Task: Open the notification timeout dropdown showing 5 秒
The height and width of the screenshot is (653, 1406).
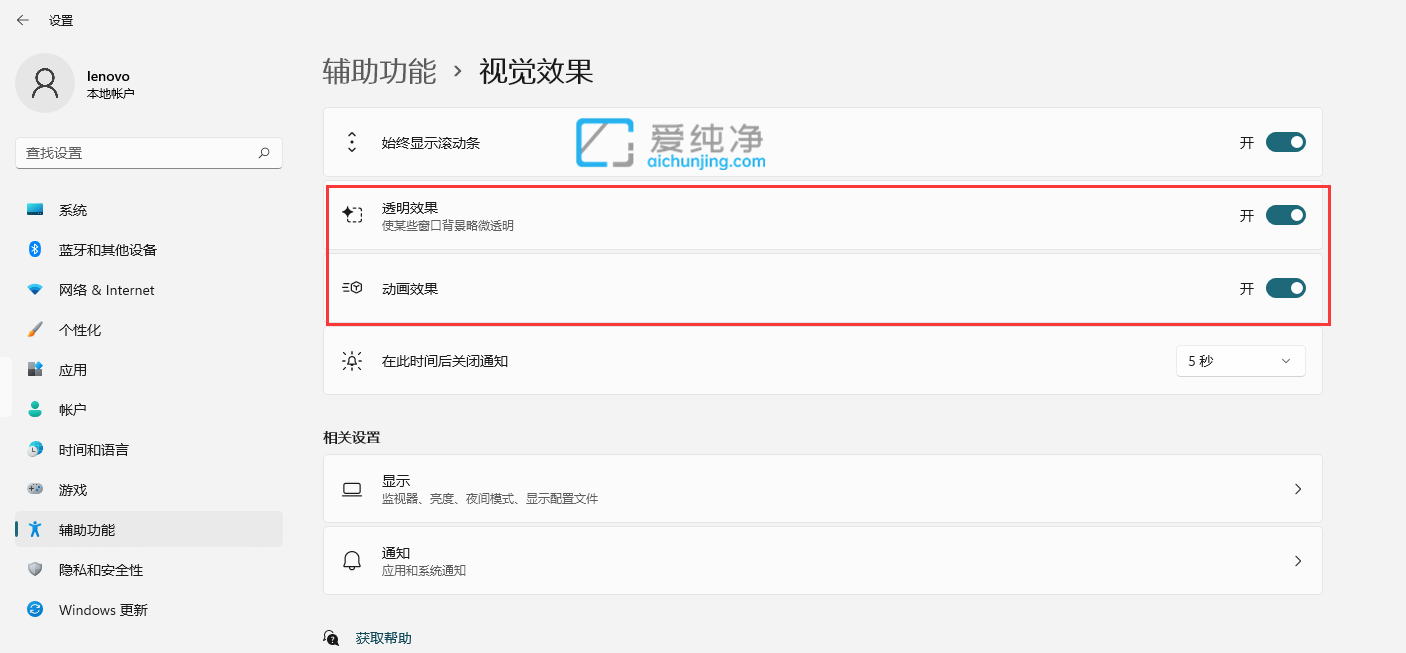Action: tap(1240, 361)
